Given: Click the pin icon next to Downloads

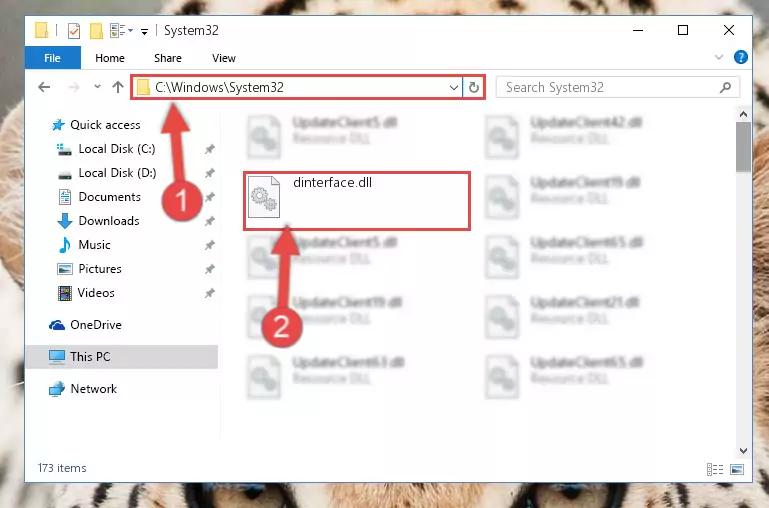Looking at the screenshot, I should (209, 221).
